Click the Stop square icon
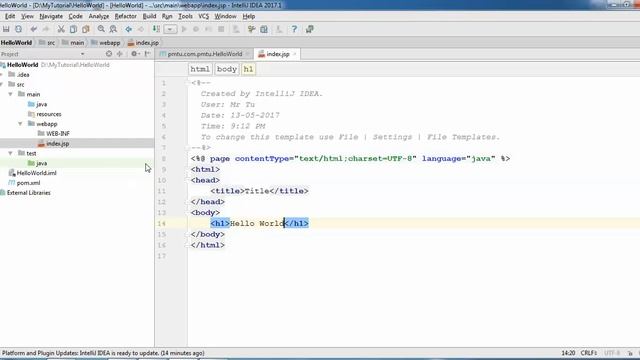This screenshot has width=640, height=360. [x=221, y=29]
